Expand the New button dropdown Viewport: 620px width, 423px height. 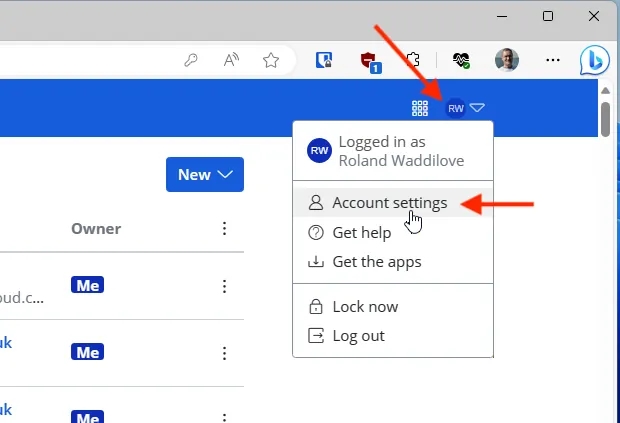tap(205, 174)
